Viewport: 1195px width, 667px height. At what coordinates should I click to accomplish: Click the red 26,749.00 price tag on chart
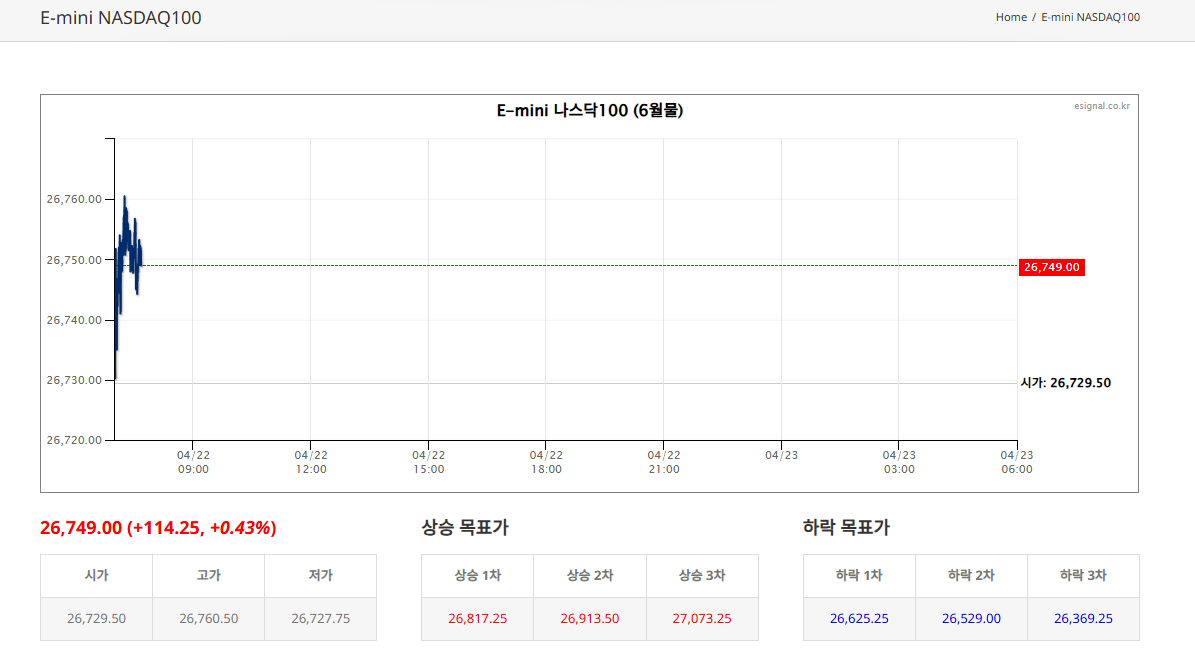pos(1052,267)
